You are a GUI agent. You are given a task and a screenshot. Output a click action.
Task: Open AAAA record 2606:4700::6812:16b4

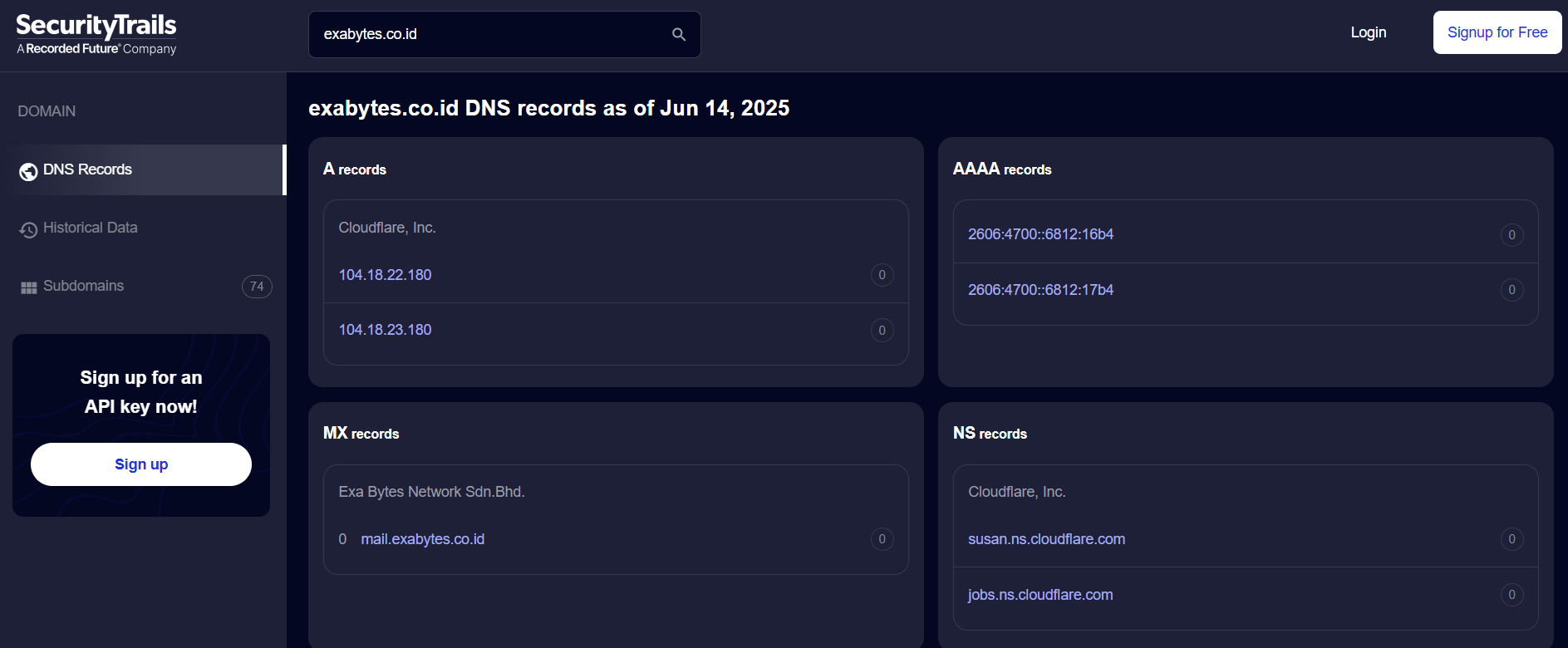1040,234
